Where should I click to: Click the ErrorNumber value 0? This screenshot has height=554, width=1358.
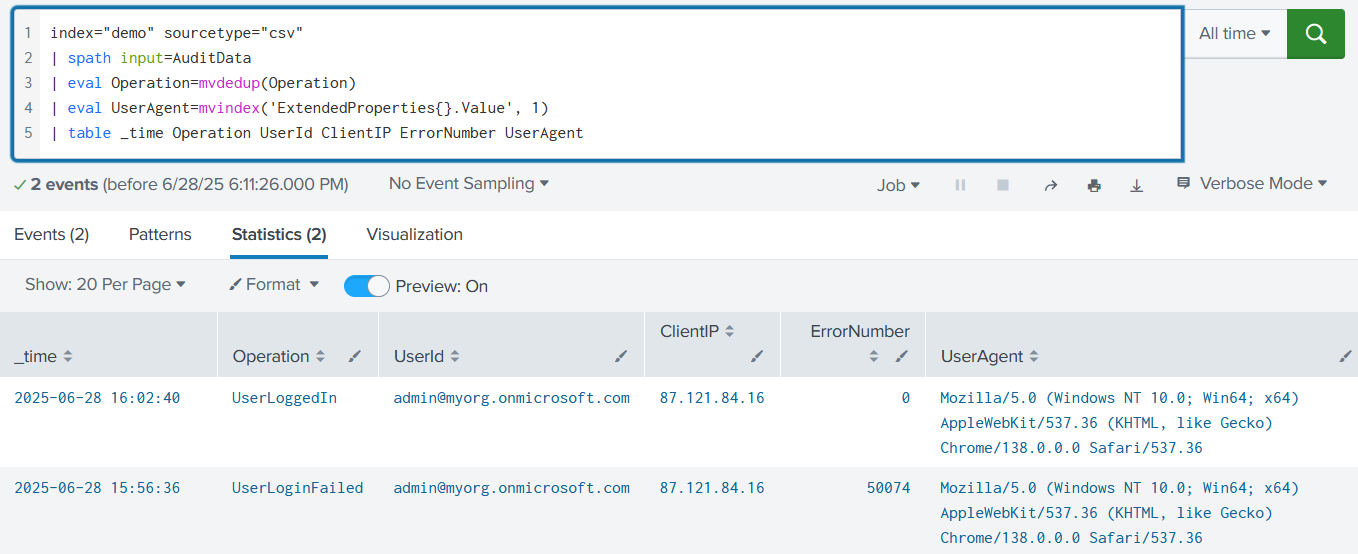tap(905, 398)
